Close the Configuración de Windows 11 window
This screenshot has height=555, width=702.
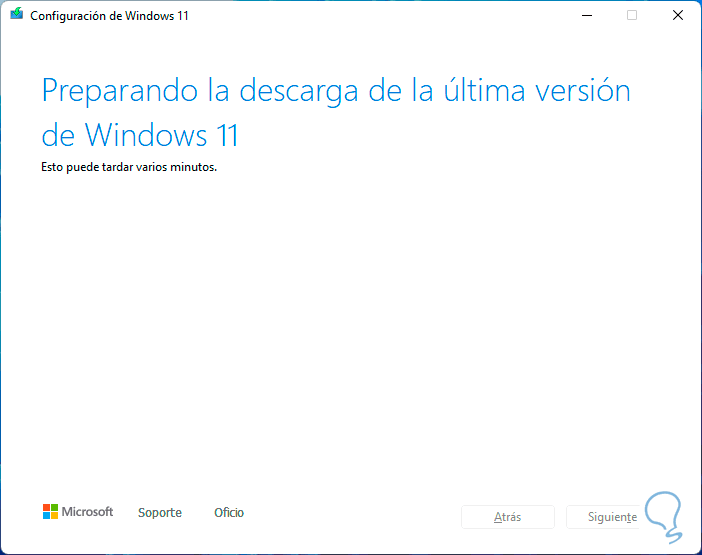[678, 16]
